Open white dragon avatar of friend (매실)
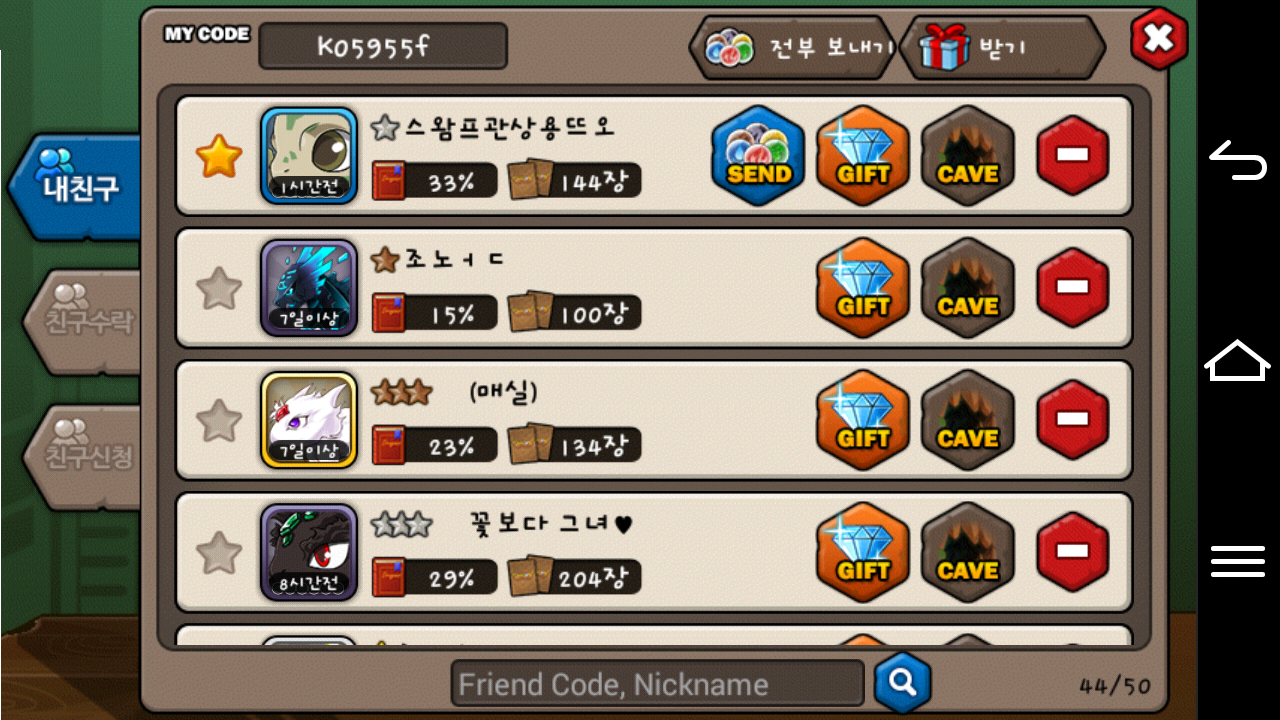The width and height of the screenshot is (1280, 720). 309,420
